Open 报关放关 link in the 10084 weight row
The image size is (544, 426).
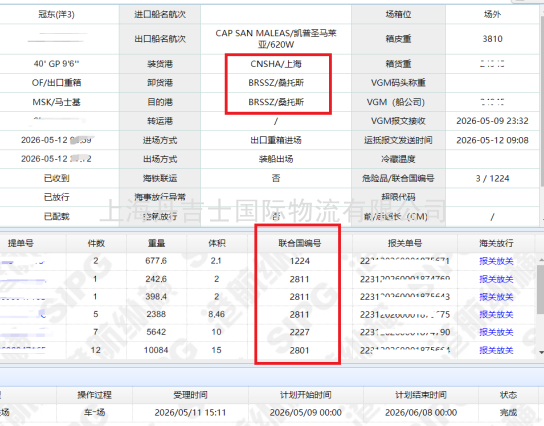pyautogui.click(x=496, y=350)
